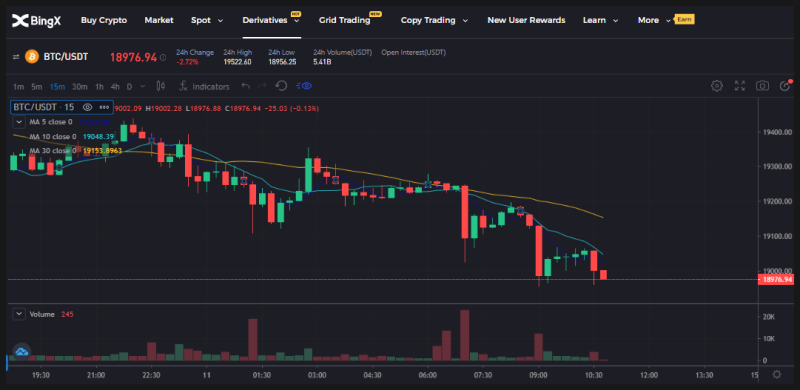
Task: Toggle the blue eye drawing visibility icon
Action: click(304, 86)
